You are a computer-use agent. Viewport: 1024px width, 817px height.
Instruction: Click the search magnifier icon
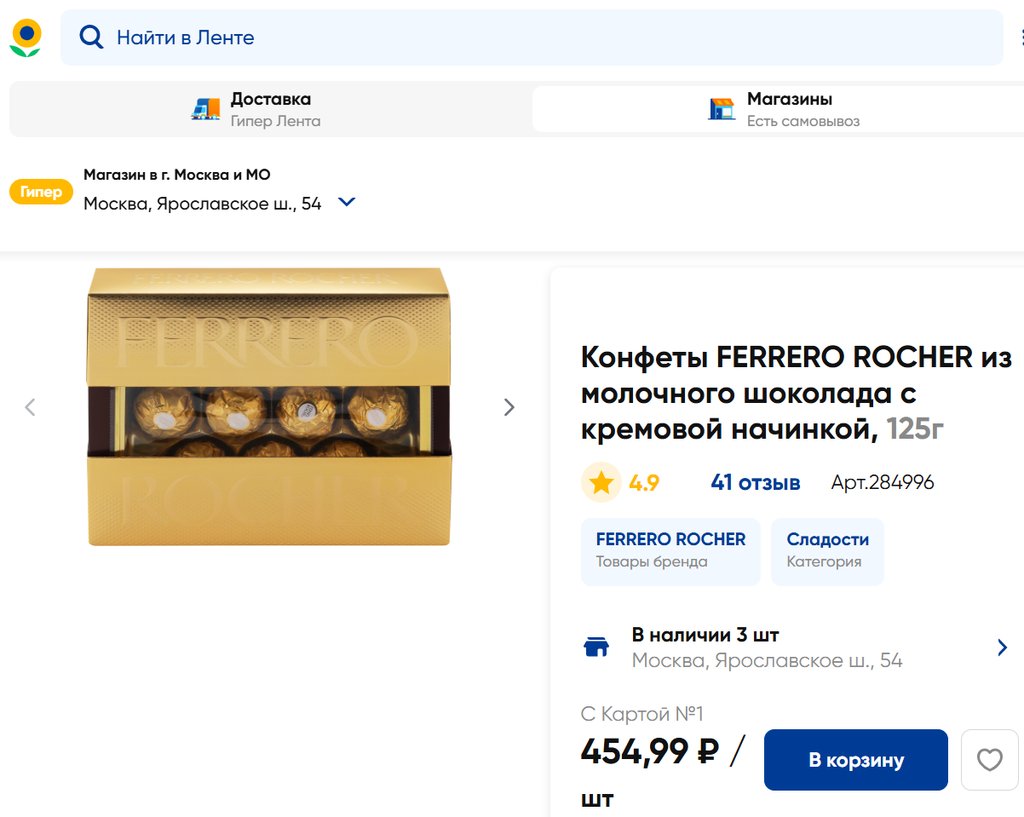point(91,38)
